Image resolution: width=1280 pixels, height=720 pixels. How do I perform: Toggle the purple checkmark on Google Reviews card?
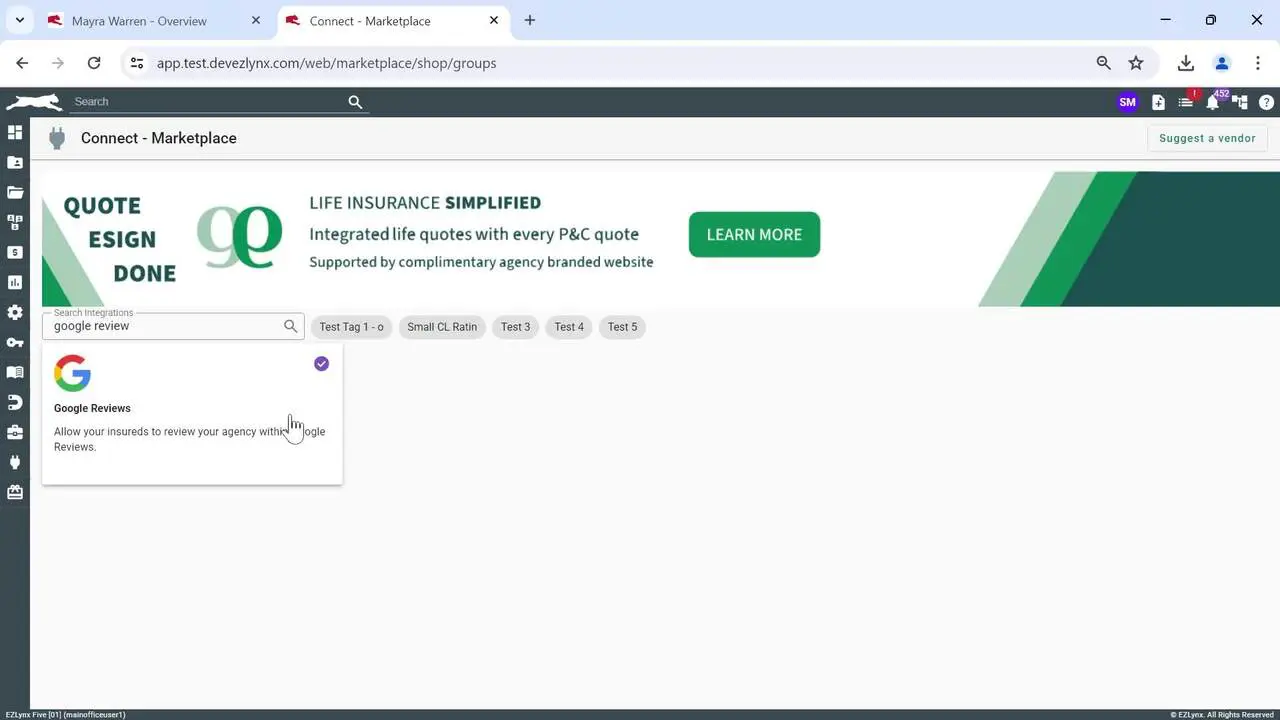point(321,364)
